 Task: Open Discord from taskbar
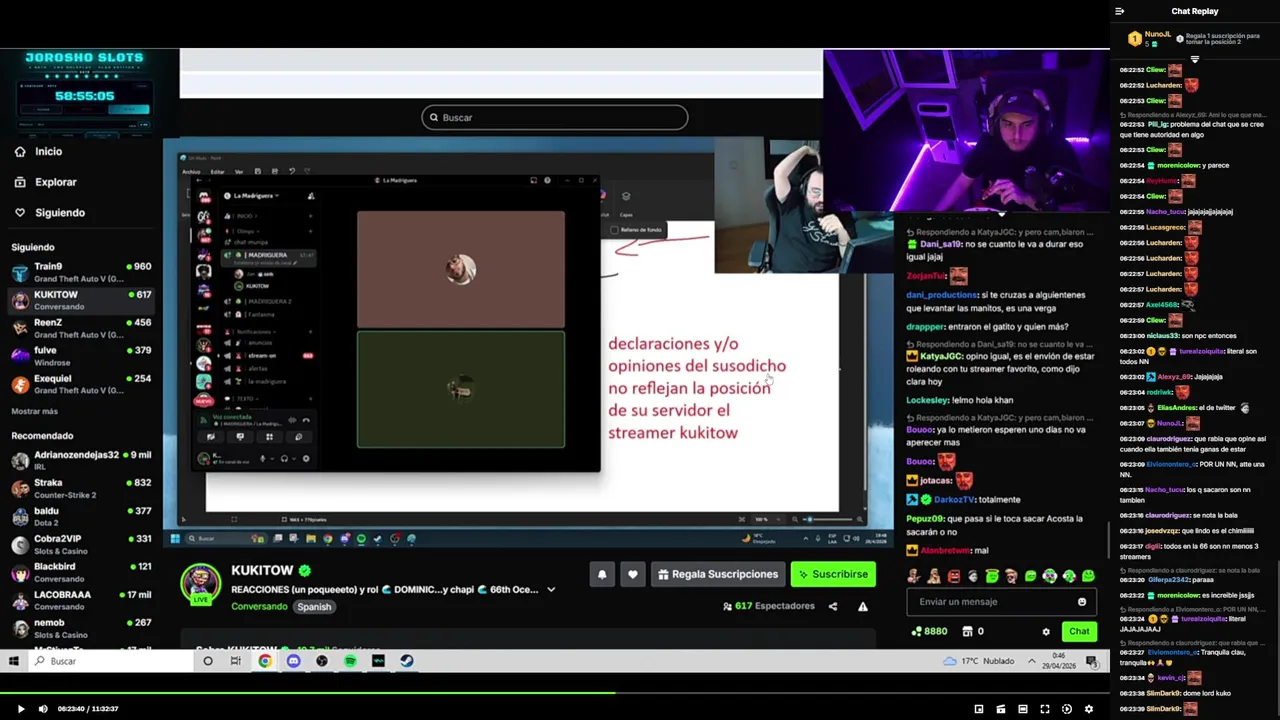click(x=293, y=661)
